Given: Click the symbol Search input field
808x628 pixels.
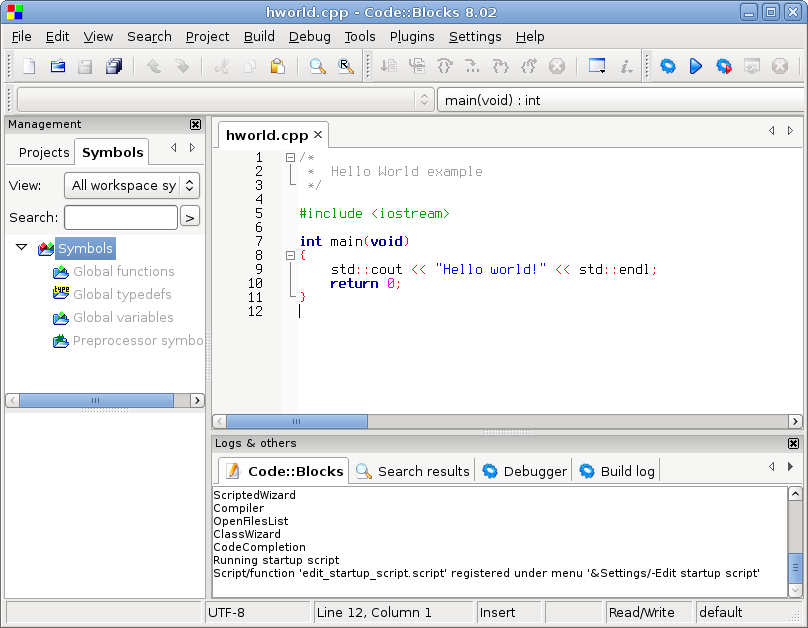Looking at the screenshot, I should (120, 217).
